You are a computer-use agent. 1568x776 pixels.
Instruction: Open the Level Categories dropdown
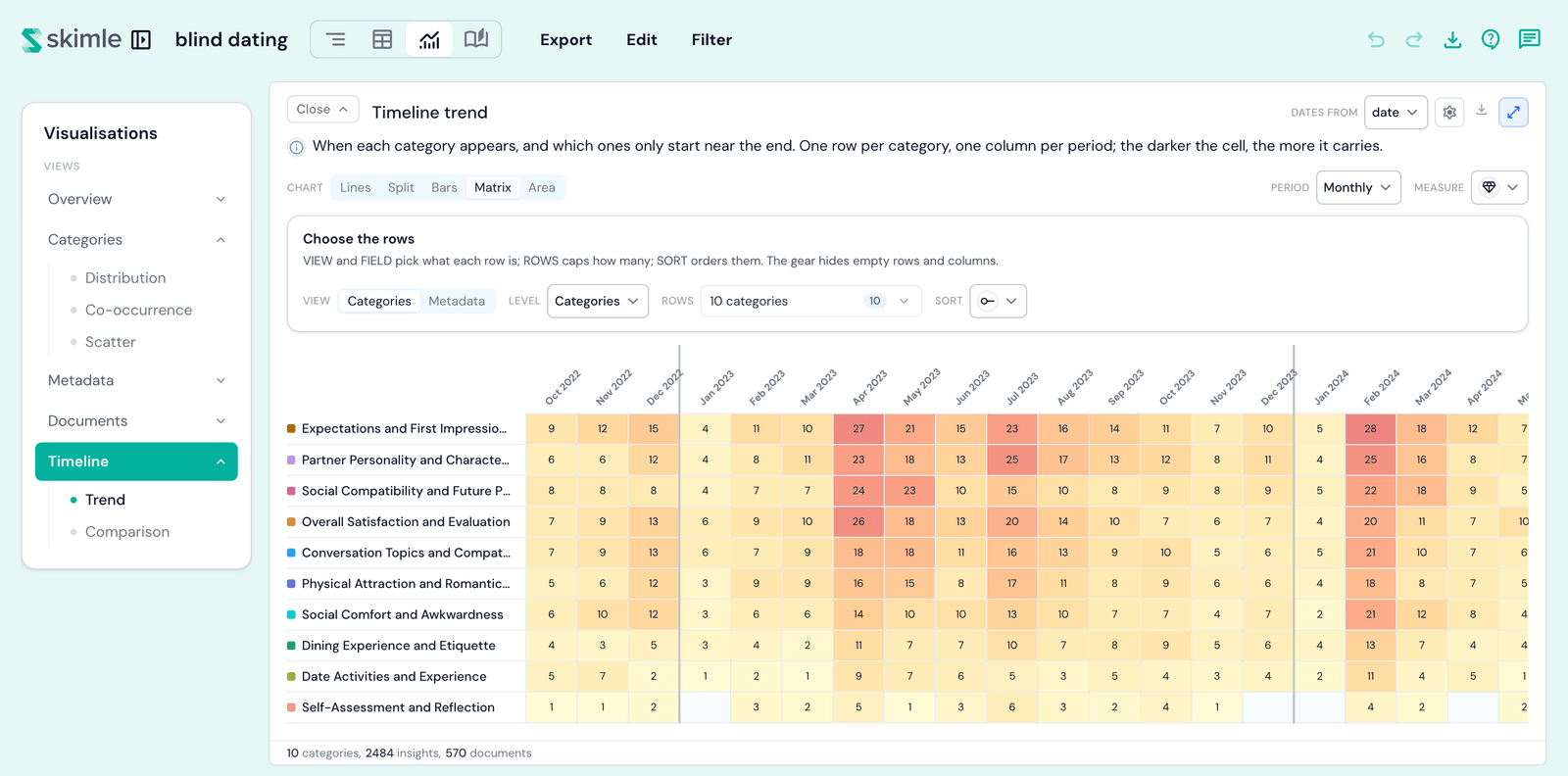(598, 301)
